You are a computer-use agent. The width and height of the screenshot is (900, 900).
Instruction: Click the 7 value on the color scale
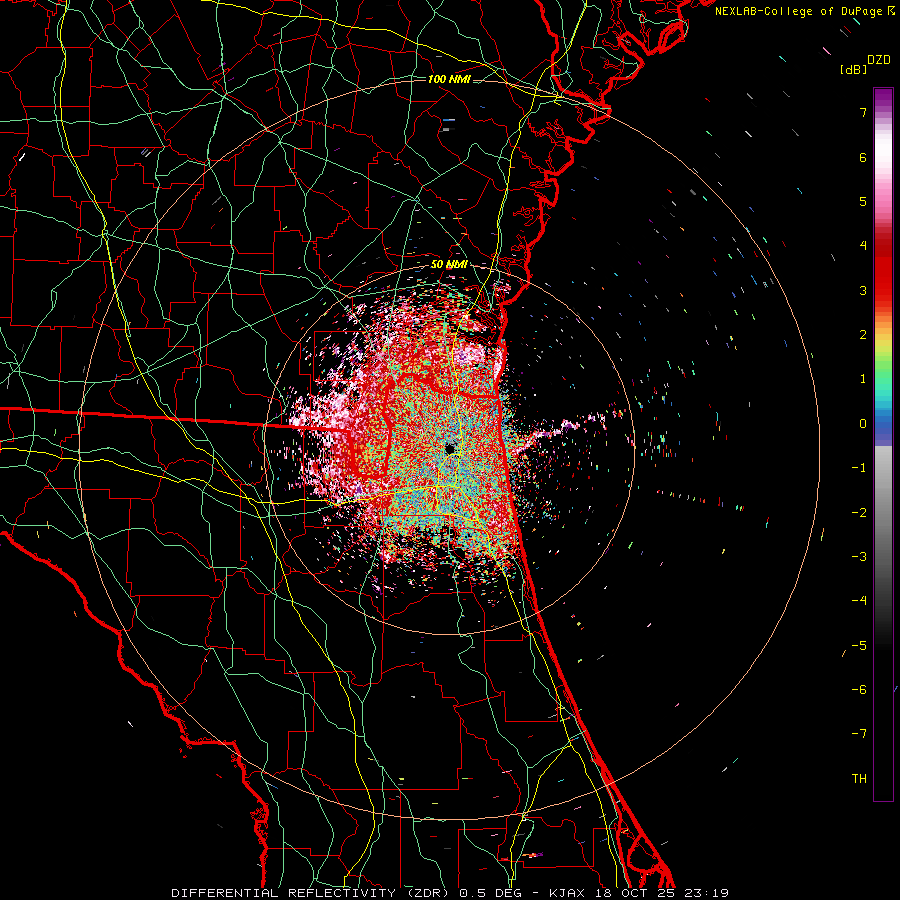863,112
